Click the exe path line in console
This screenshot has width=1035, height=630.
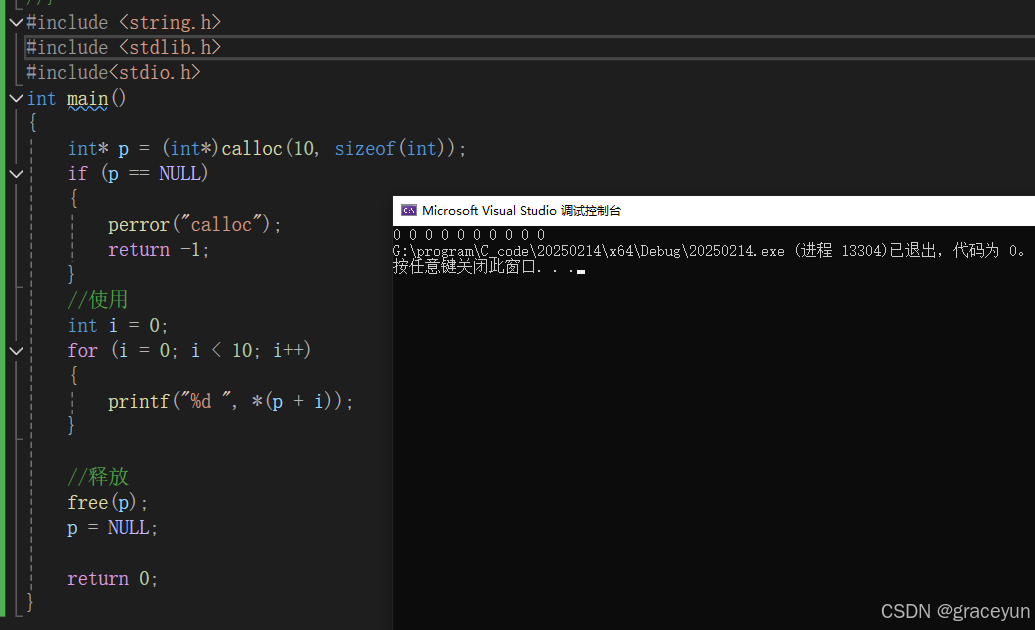point(709,251)
